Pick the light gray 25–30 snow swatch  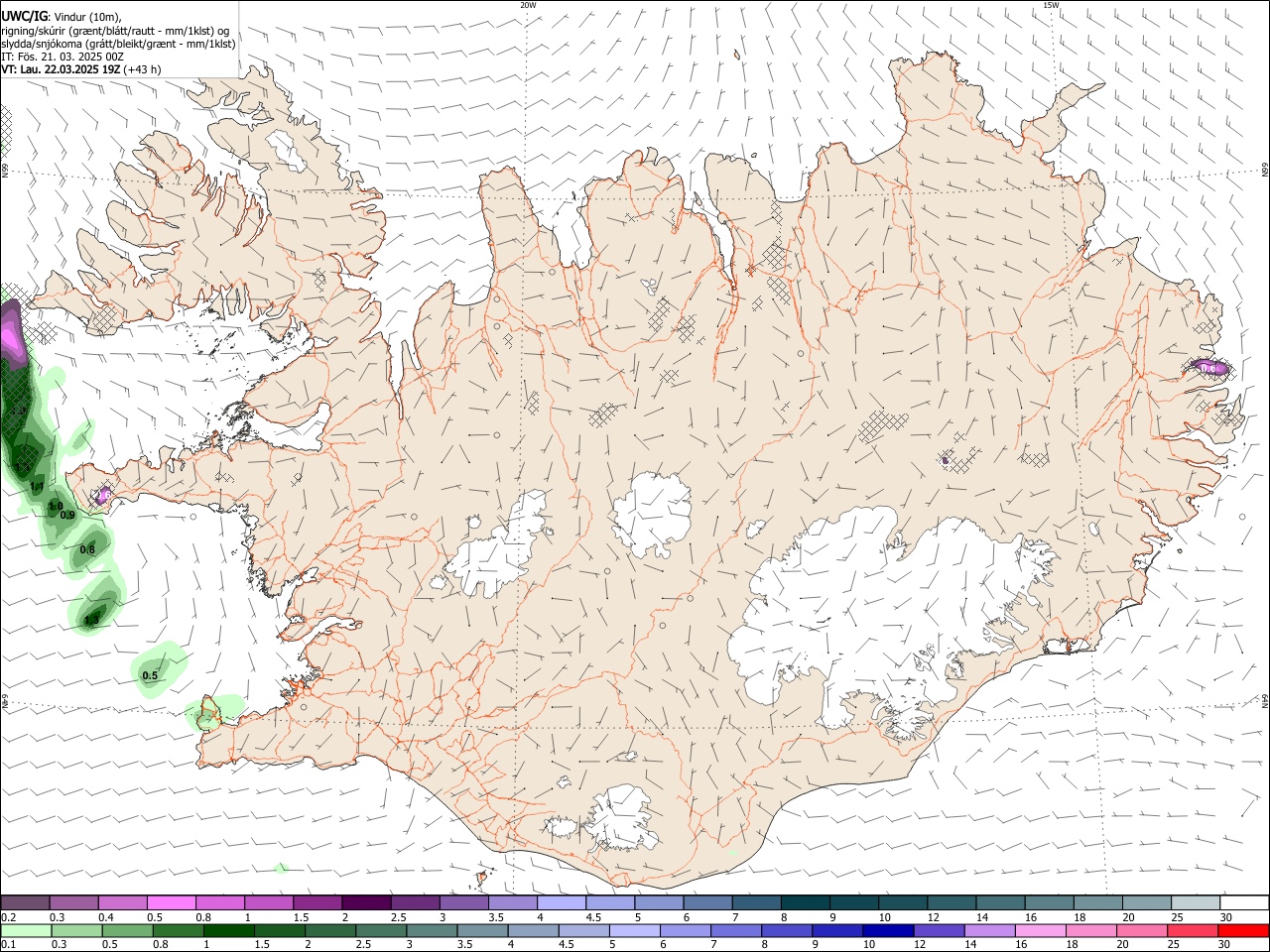point(1194,902)
